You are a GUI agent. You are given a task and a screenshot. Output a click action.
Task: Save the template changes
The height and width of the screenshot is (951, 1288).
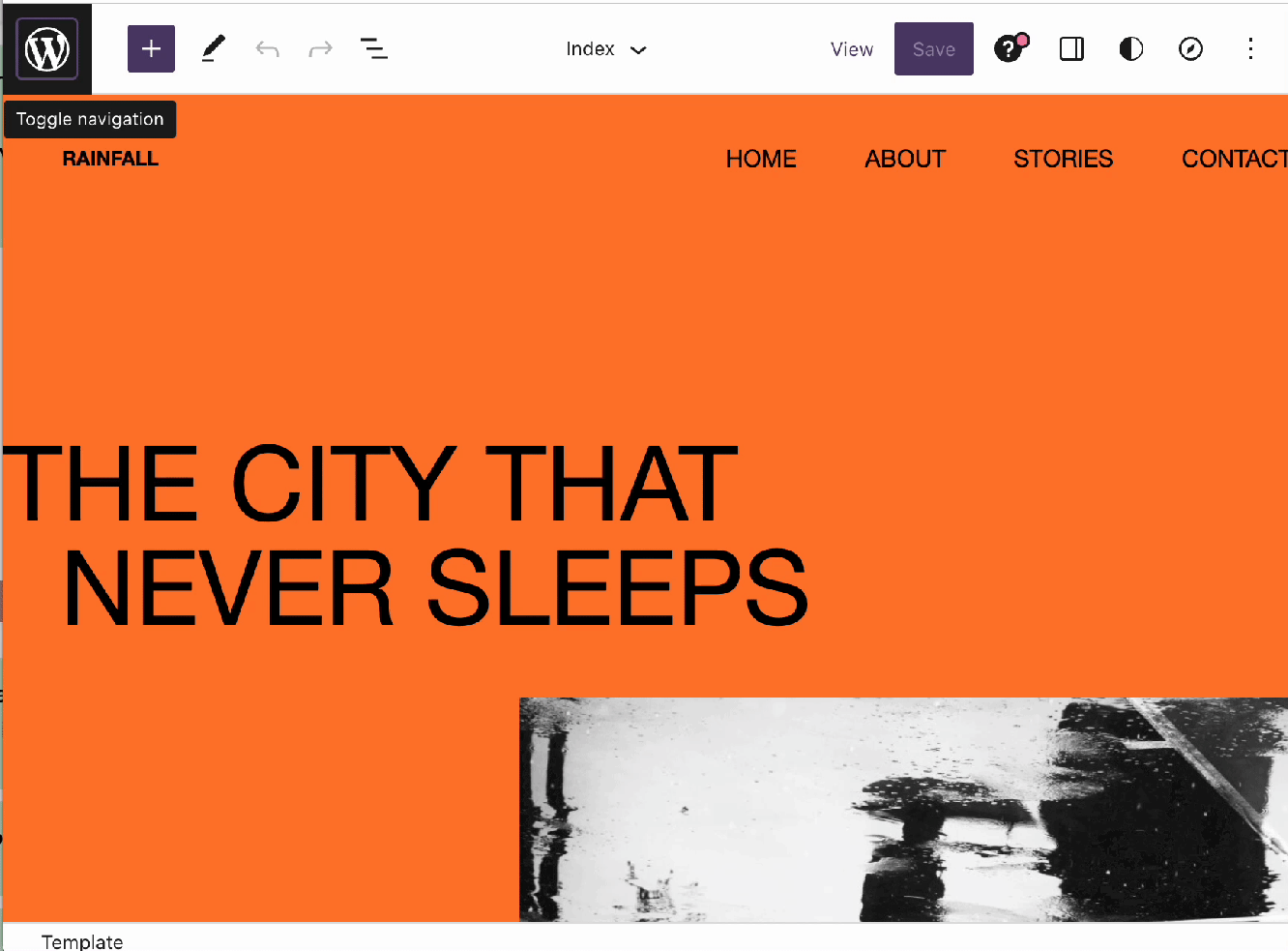click(x=933, y=48)
